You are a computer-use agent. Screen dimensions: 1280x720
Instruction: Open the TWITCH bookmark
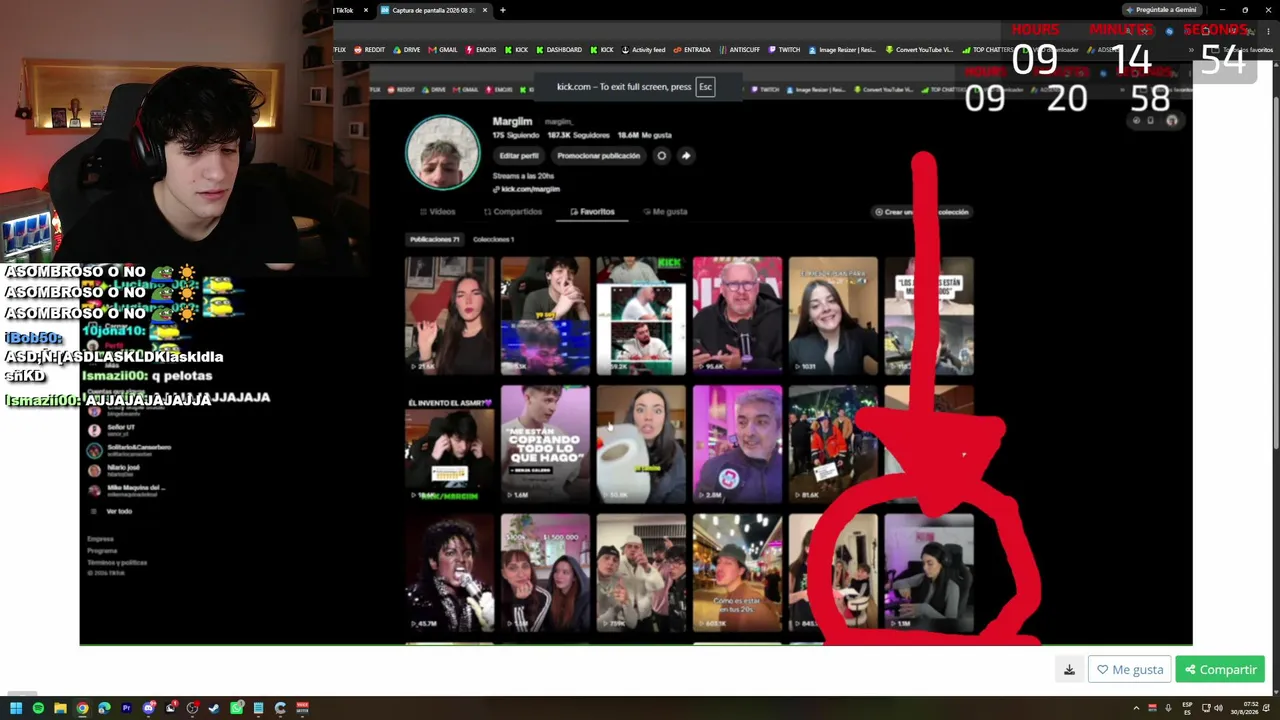[x=784, y=50]
